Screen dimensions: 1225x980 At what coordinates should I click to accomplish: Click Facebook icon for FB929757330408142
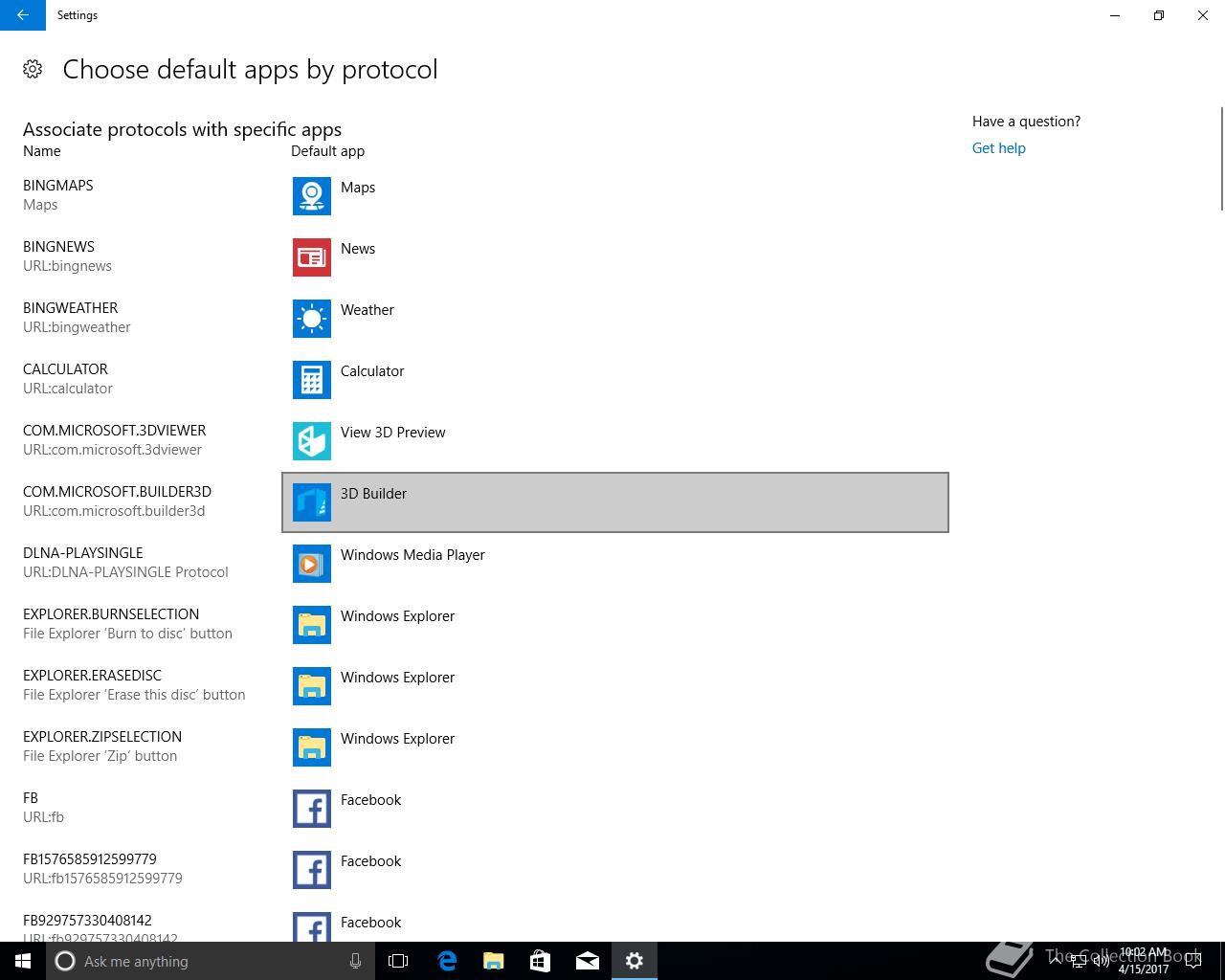(x=312, y=926)
